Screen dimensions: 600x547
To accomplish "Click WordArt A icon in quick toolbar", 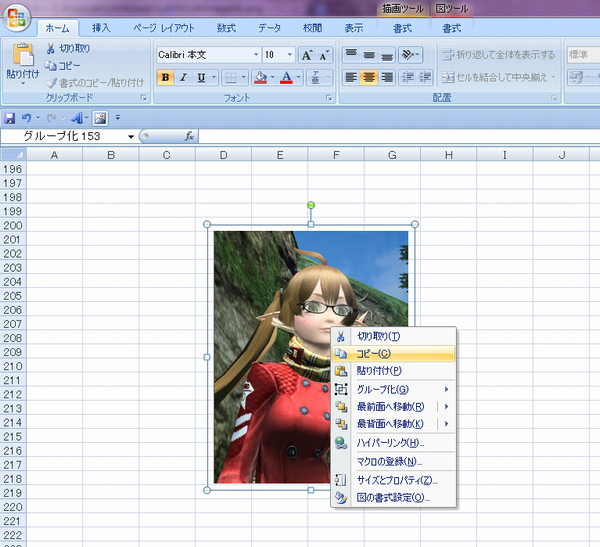I will pos(77,118).
